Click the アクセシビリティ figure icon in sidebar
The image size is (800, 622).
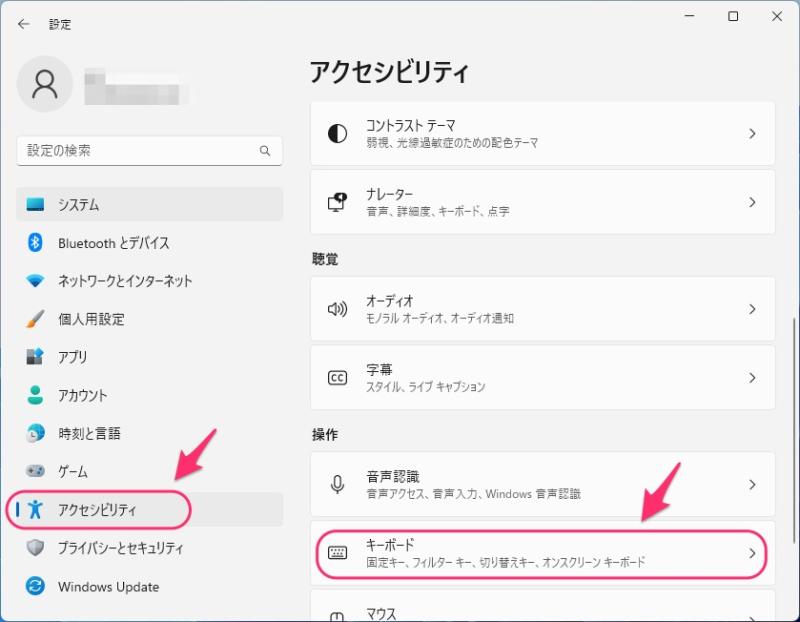[35, 509]
